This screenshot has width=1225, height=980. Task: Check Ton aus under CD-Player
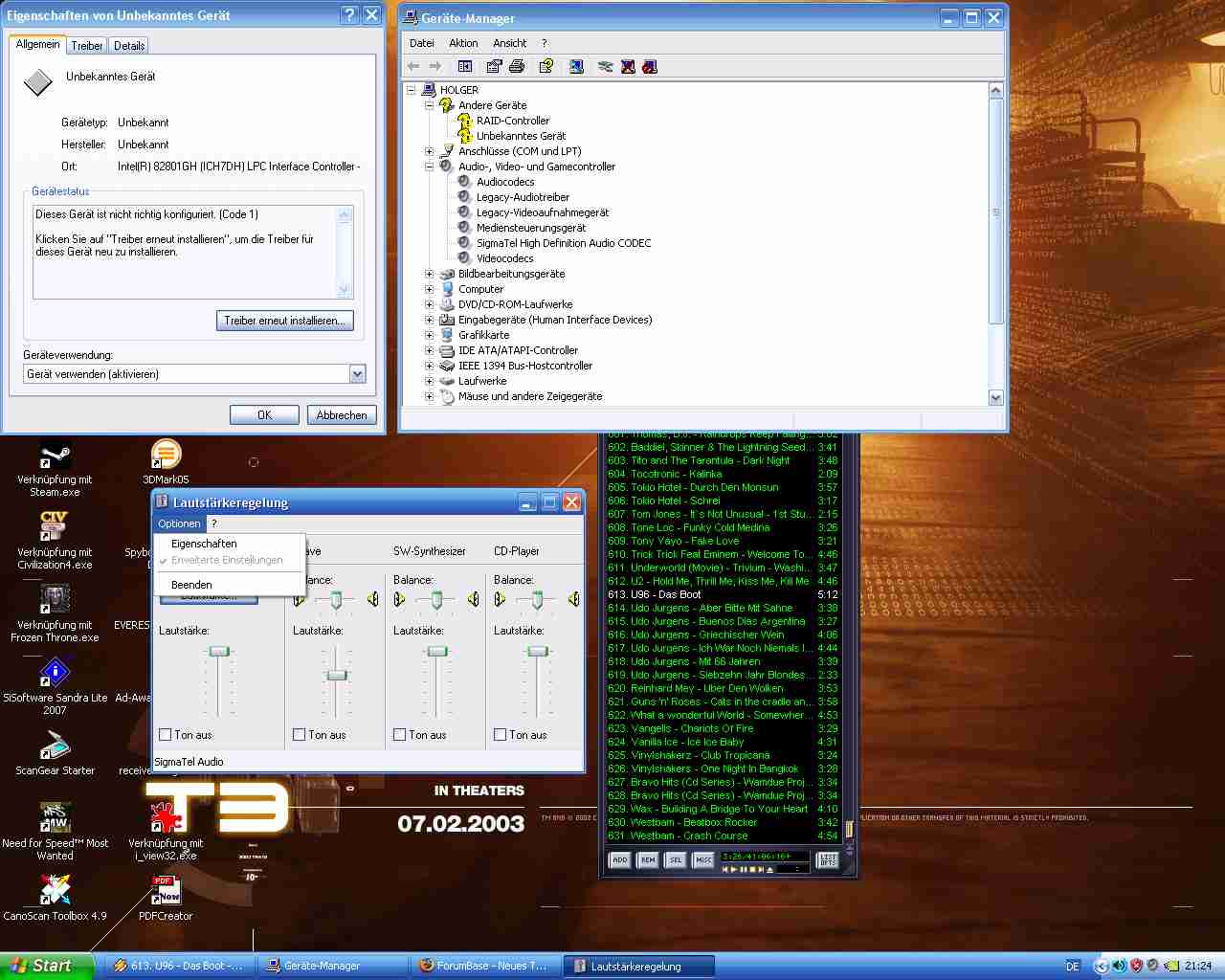501,735
